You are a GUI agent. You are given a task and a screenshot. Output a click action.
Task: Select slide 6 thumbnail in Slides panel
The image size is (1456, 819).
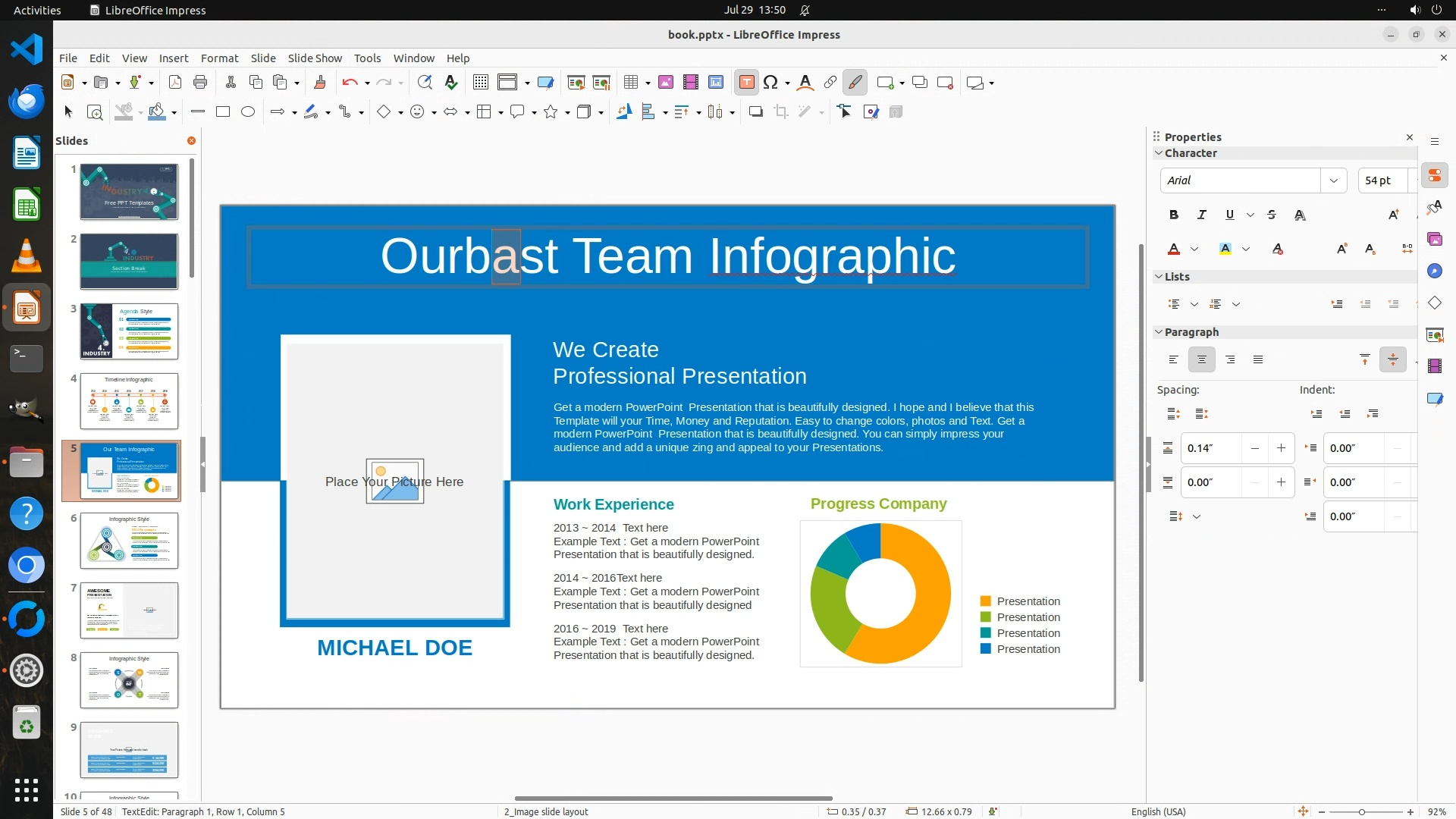point(129,541)
